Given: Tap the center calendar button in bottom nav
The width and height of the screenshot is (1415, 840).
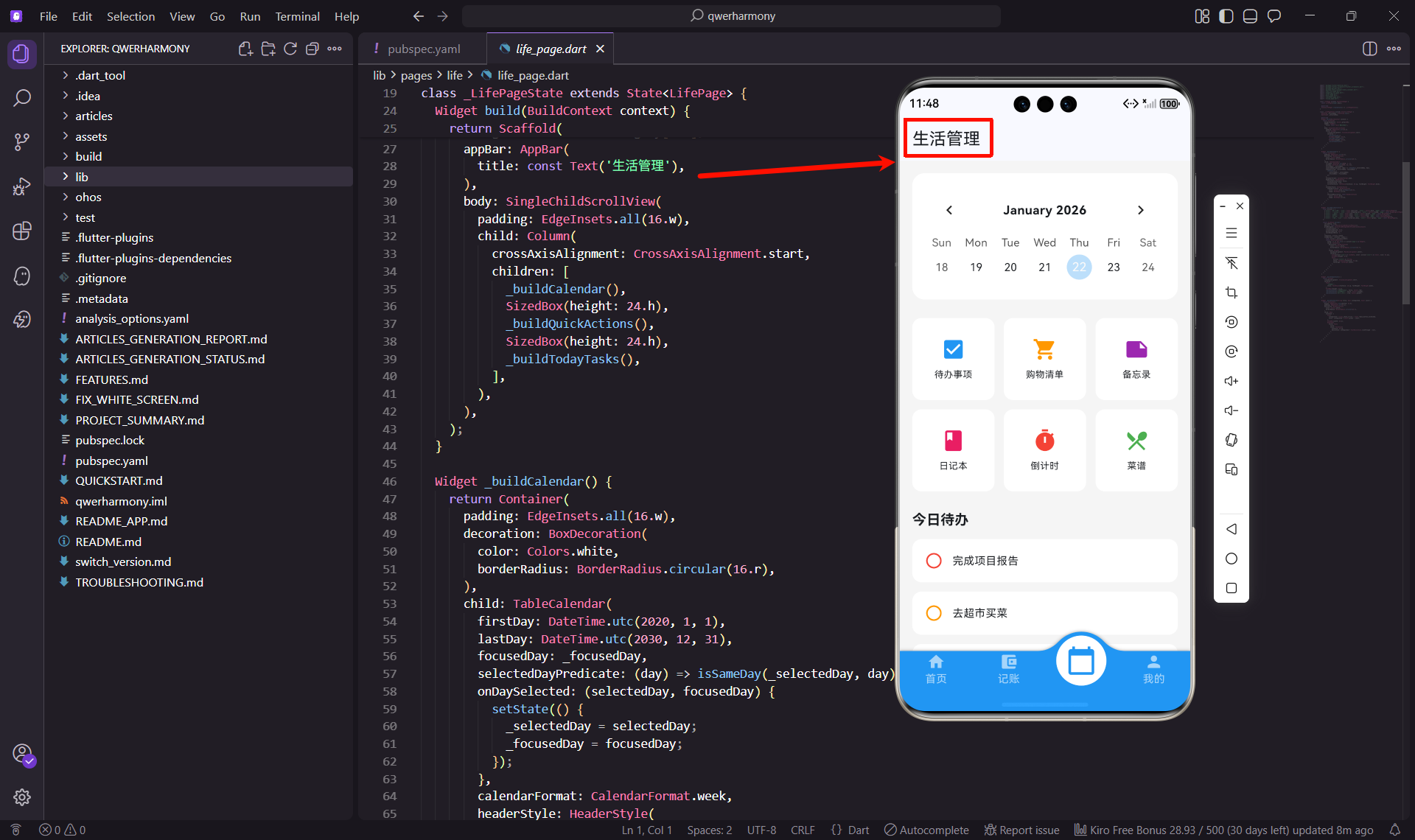Looking at the screenshot, I should coord(1080,661).
